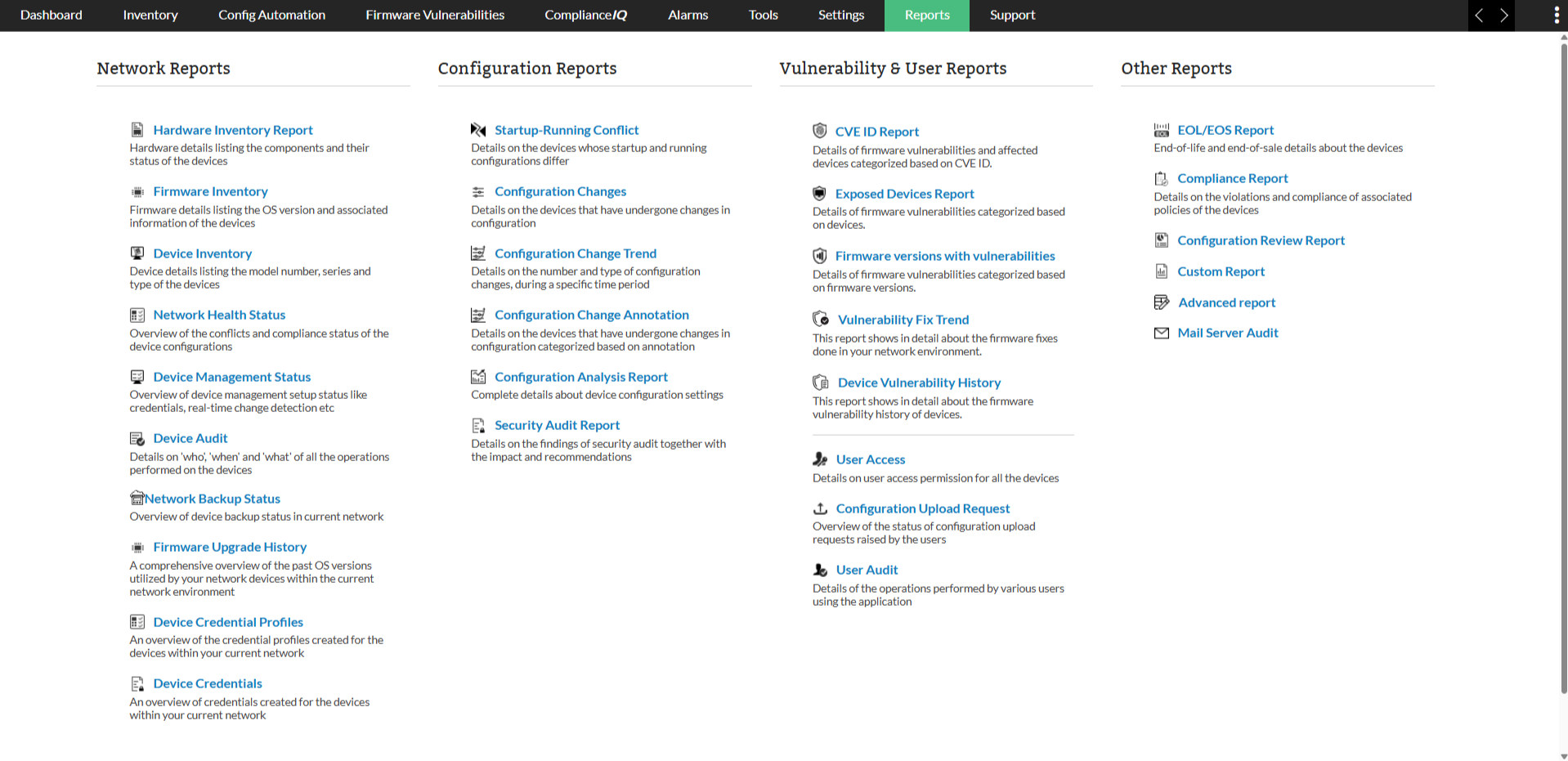The height and width of the screenshot is (761, 1568).
Task: Click the next navigation arrow in top bar
Action: click(1503, 16)
